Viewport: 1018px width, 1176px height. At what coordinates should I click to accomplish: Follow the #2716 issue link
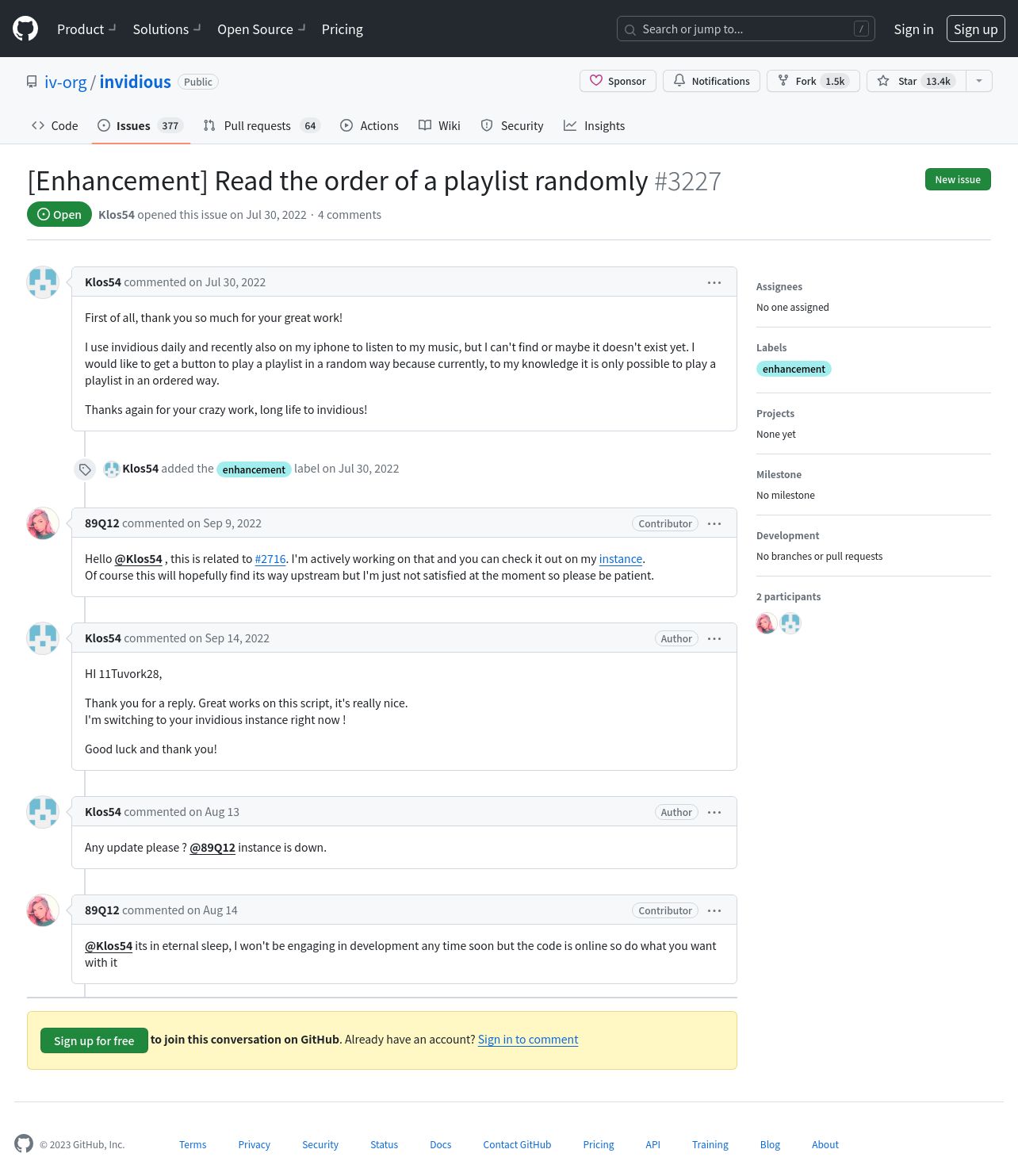click(x=270, y=559)
